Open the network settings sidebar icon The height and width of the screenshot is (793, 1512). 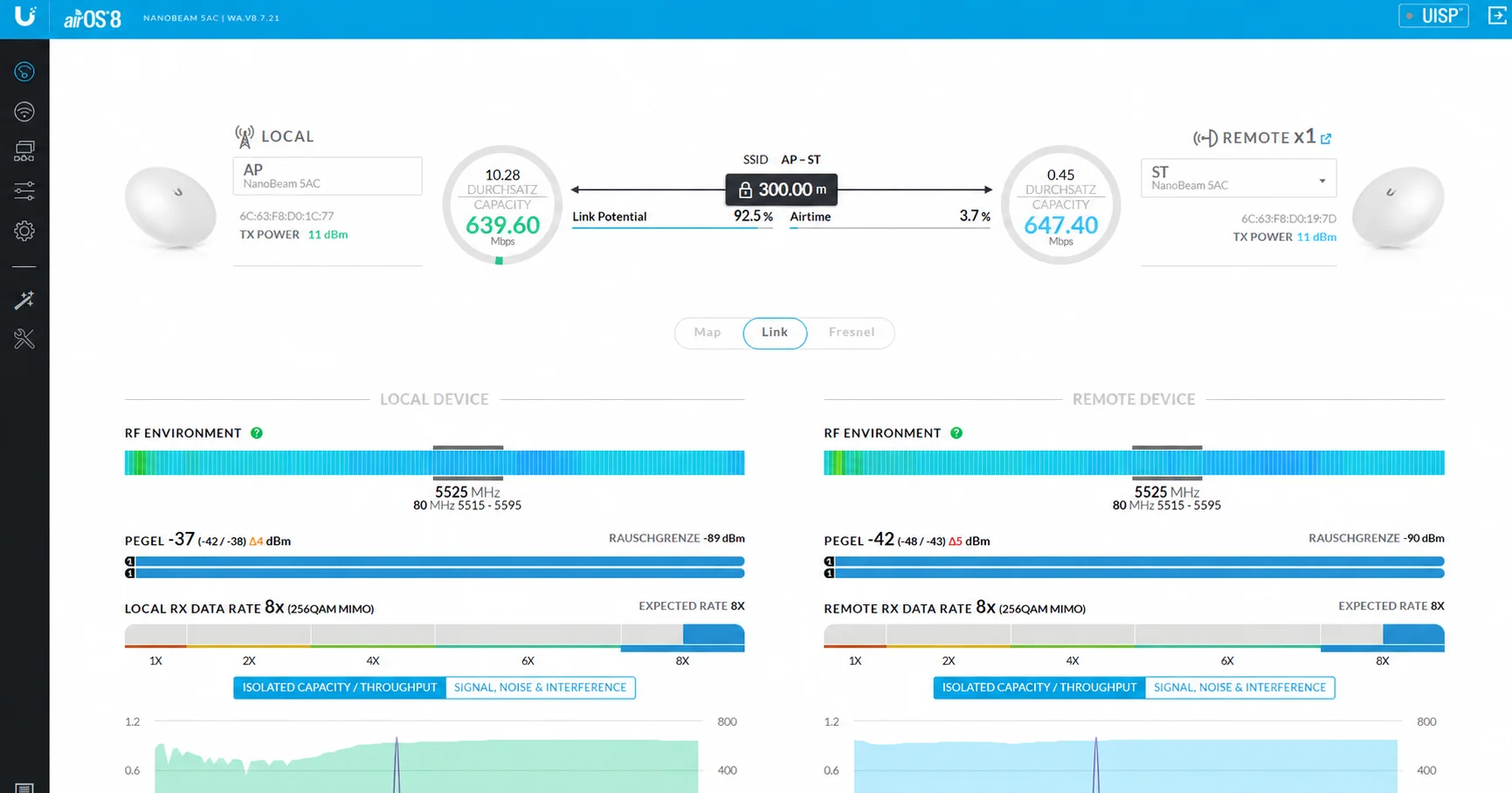click(x=24, y=151)
